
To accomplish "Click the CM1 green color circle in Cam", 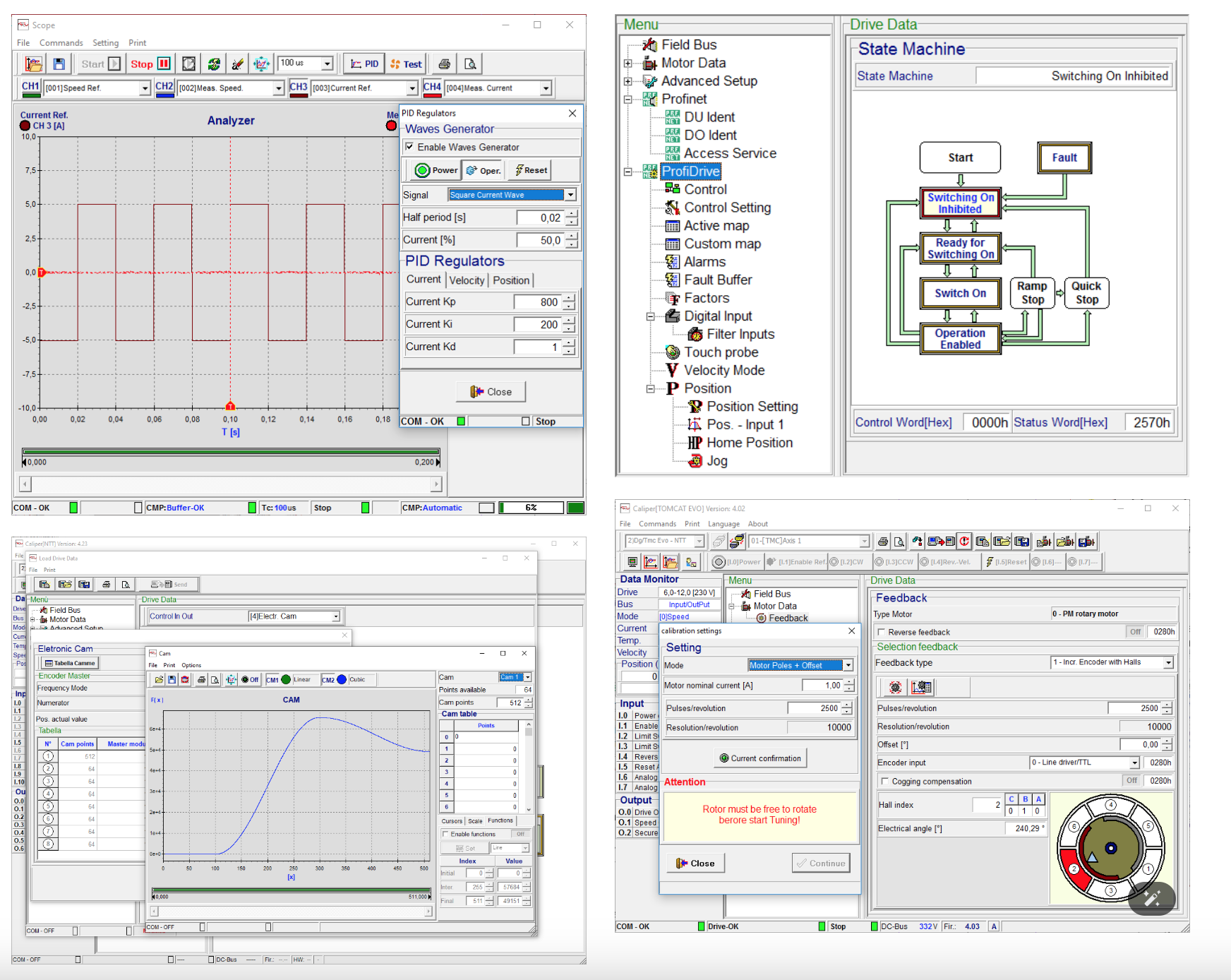I will 286,679.
